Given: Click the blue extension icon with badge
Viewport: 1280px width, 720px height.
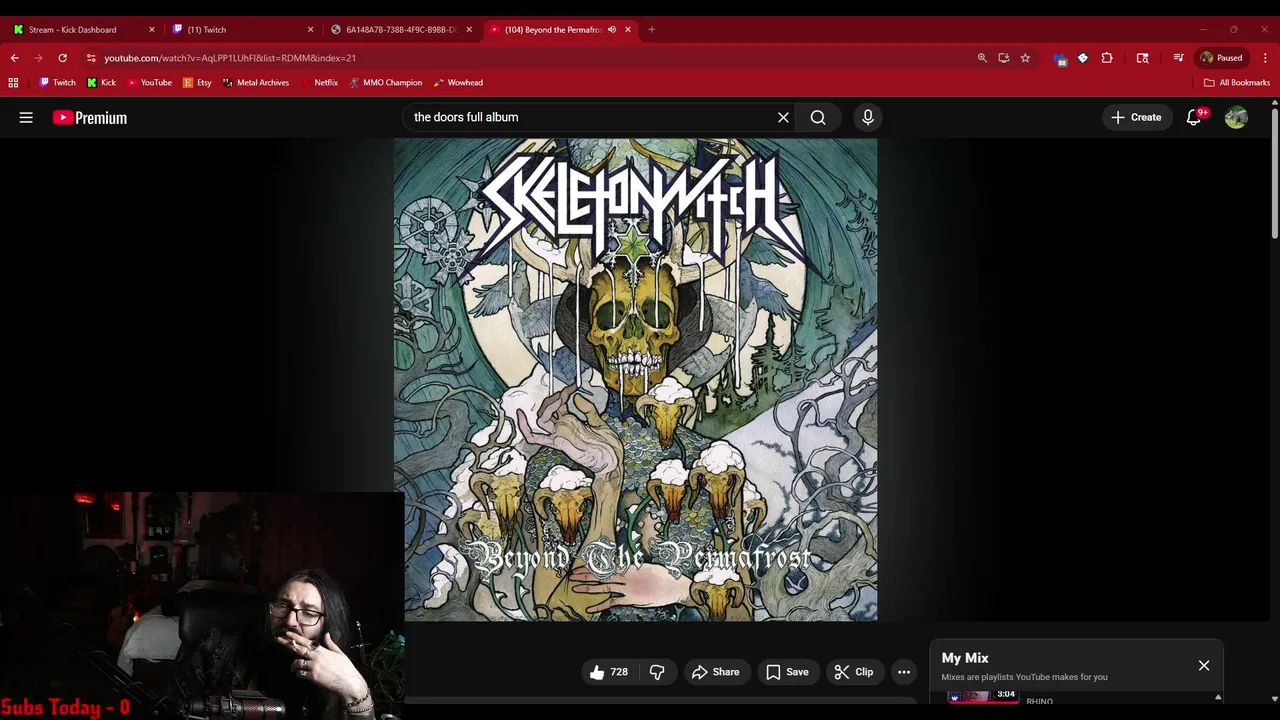Looking at the screenshot, I should tap(1060, 58).
